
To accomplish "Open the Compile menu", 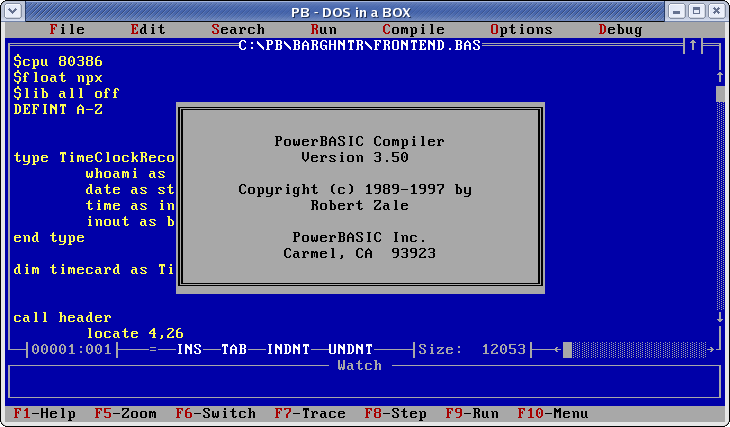I will coord(413,29).
